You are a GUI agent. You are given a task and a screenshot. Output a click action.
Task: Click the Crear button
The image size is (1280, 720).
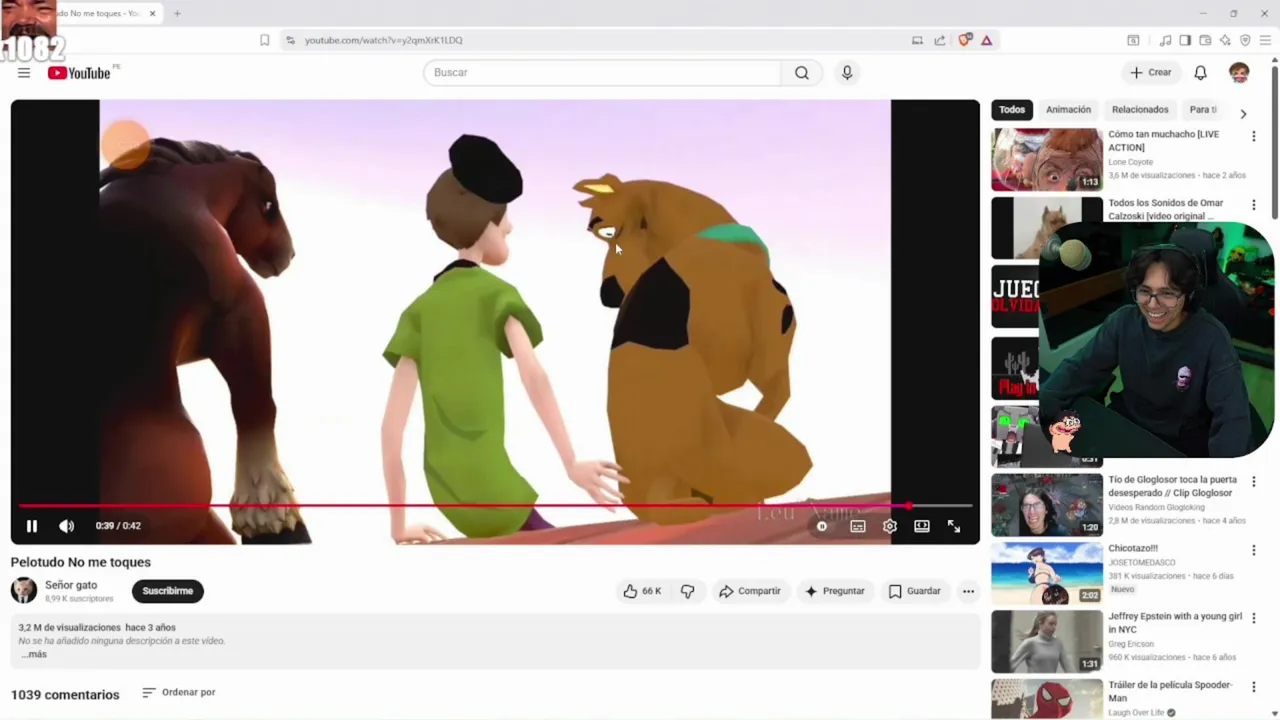(1151, 73)
